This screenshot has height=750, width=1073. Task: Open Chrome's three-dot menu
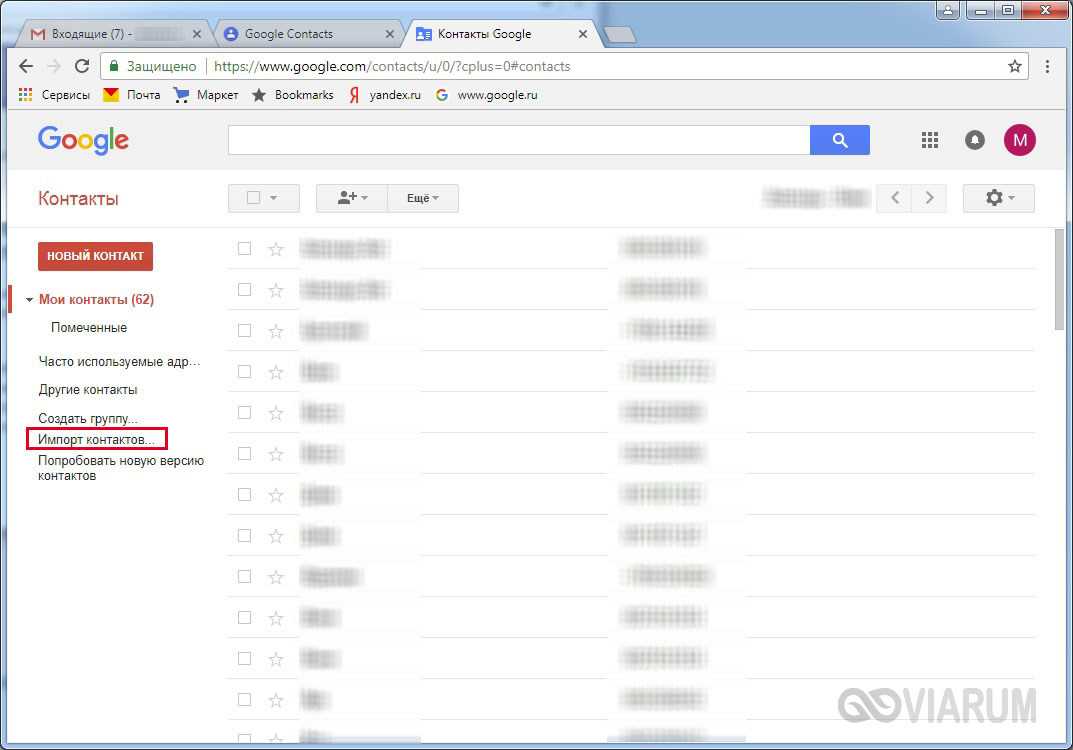[1047, 67]
